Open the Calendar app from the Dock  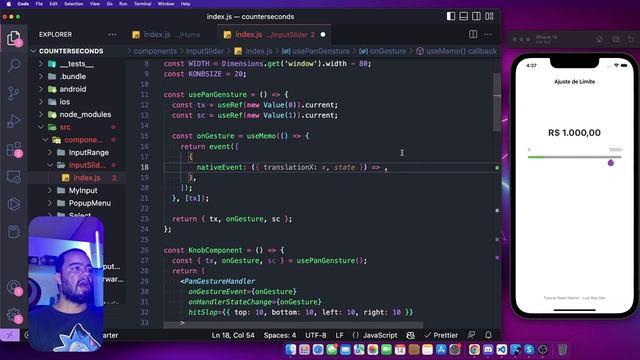coord(400,349)
